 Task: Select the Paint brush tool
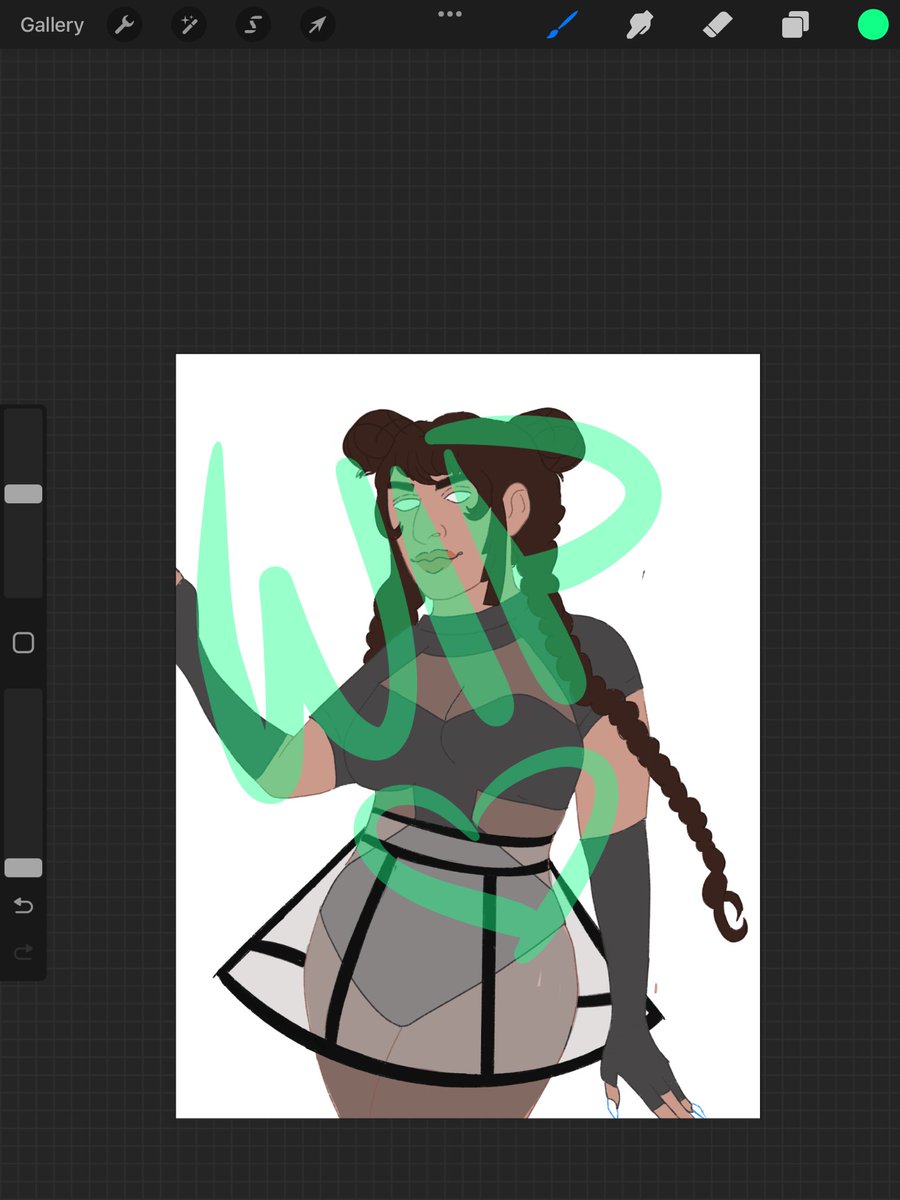point(563,25)
